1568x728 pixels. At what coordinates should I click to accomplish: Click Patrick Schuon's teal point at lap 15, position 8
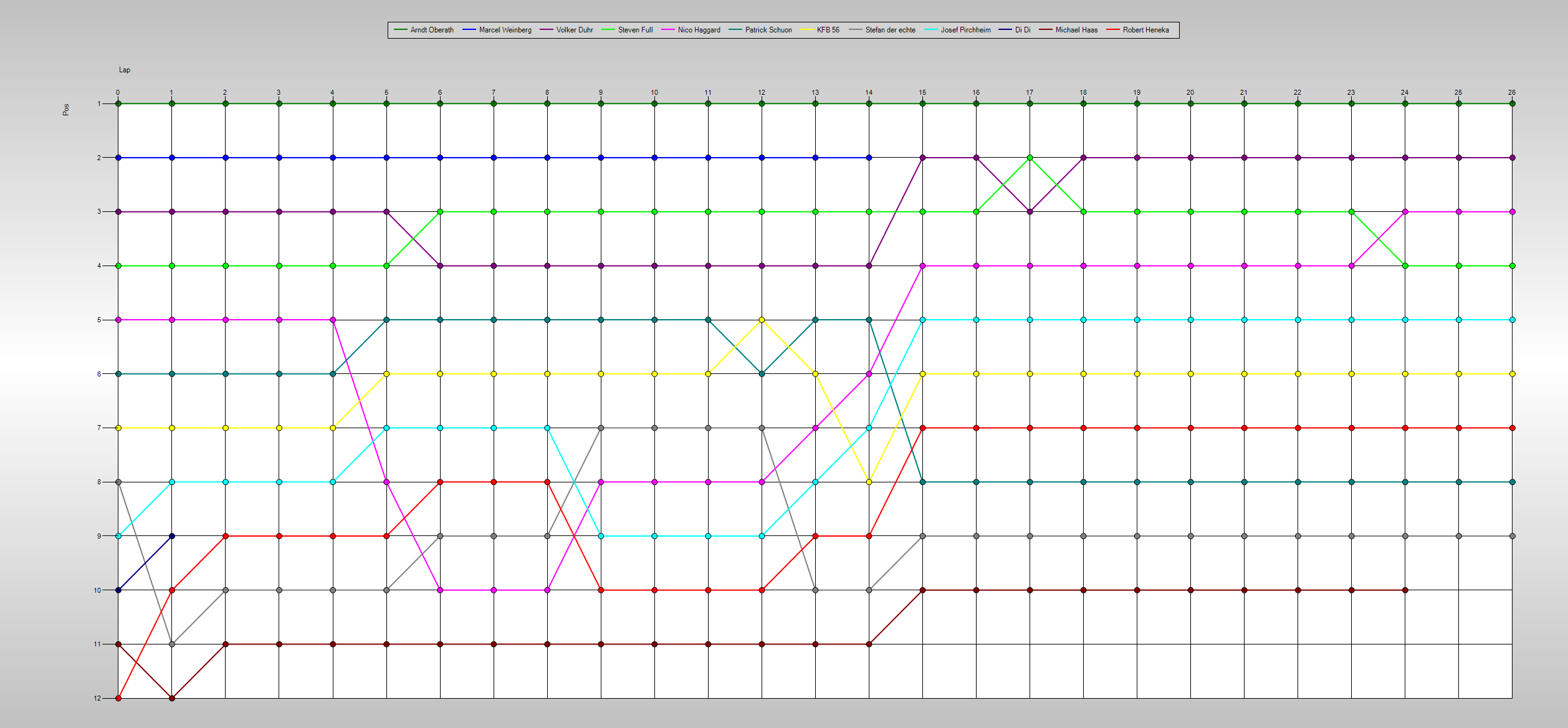[x=922, y=482]
